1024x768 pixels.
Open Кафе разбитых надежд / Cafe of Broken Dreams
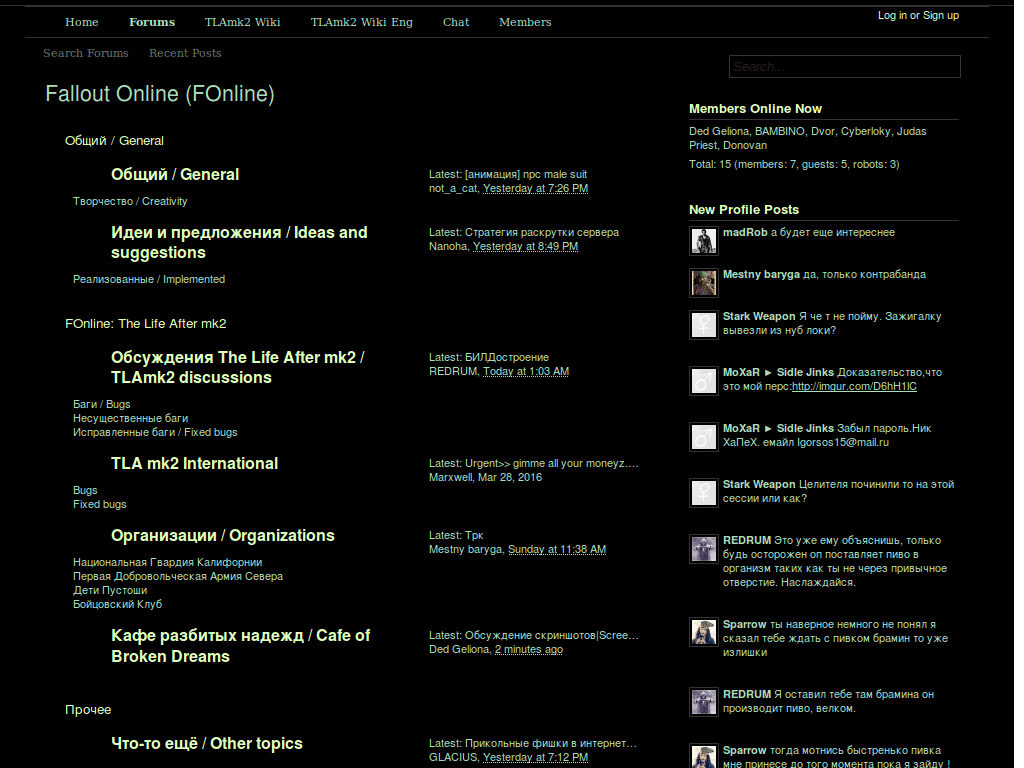pos(240,646)
